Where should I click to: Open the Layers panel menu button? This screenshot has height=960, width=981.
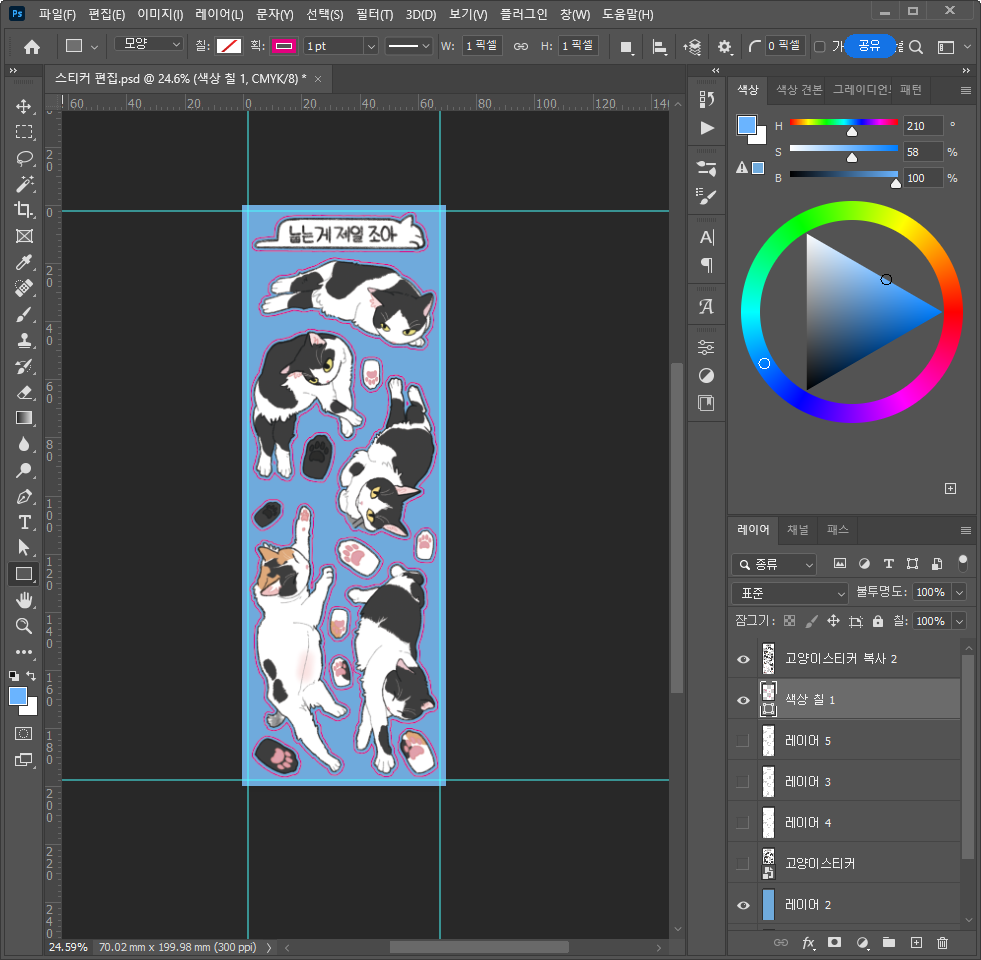(965, 531)
